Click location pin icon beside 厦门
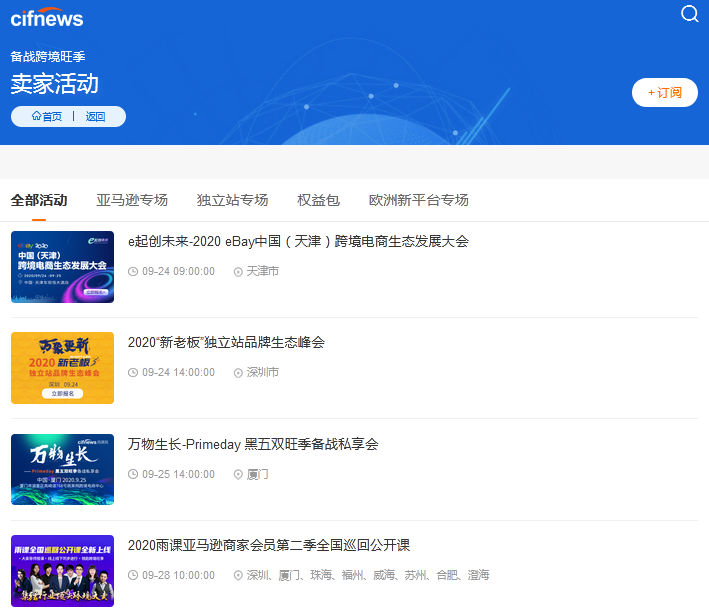The width and height of the screenshot is (709, 611). click(x=238, y=474)
